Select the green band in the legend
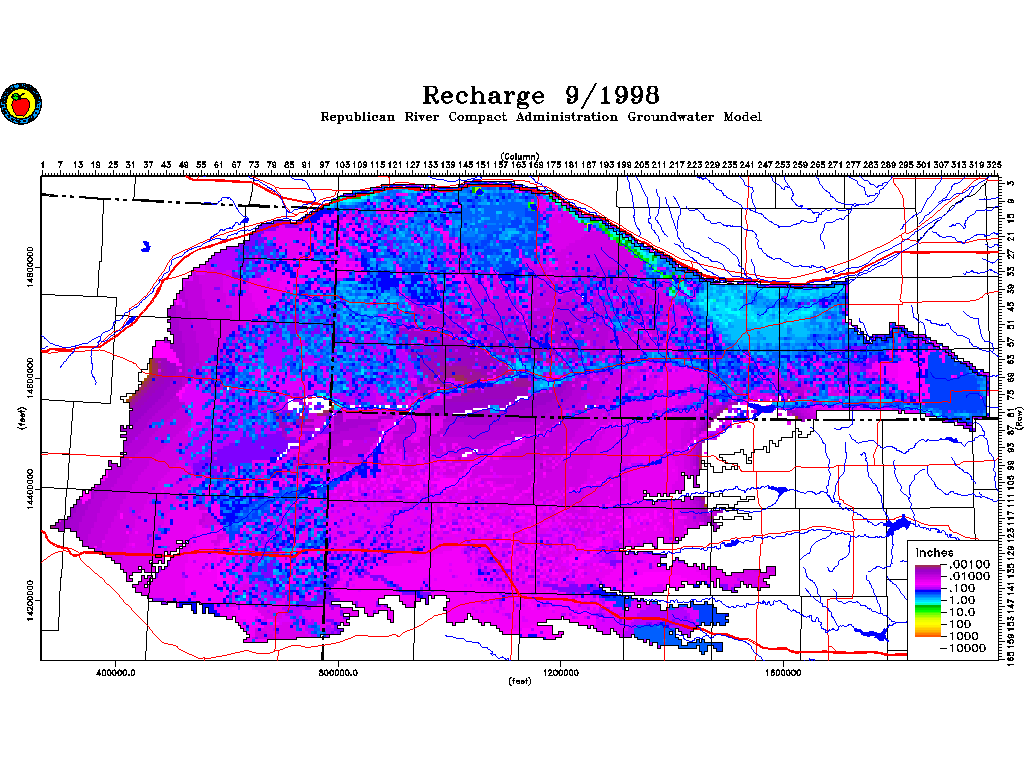The width and height of the screenshot is (1024, 768). [x=926, y=608]
